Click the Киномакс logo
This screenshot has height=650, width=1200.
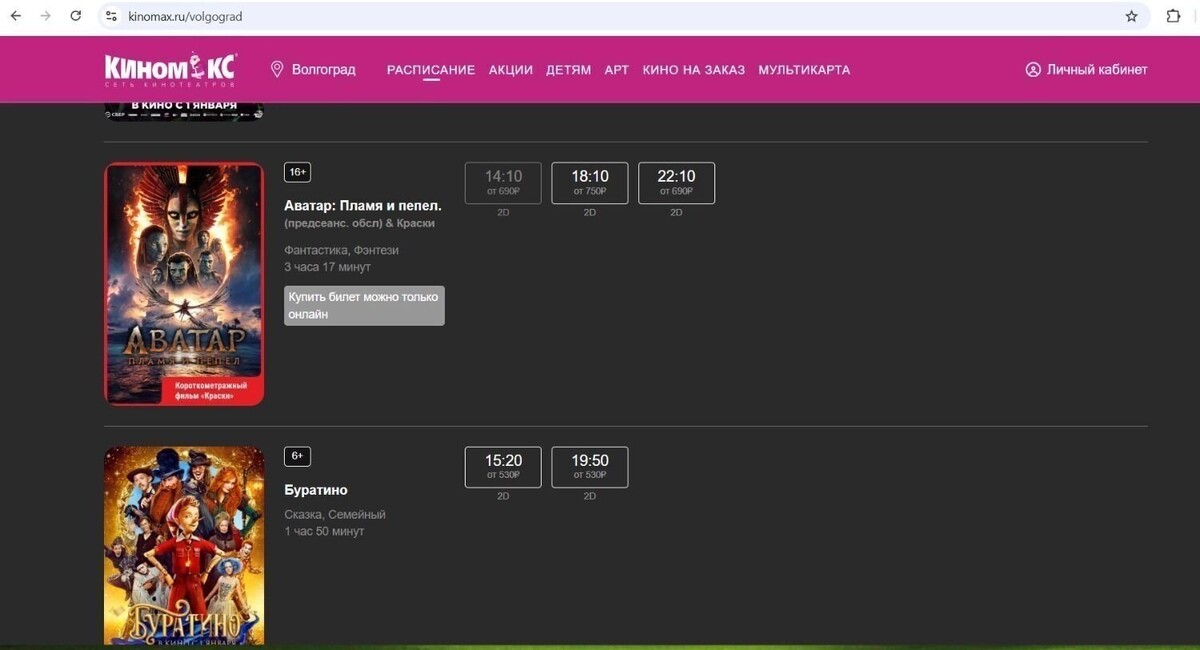(x=170, y=70)
